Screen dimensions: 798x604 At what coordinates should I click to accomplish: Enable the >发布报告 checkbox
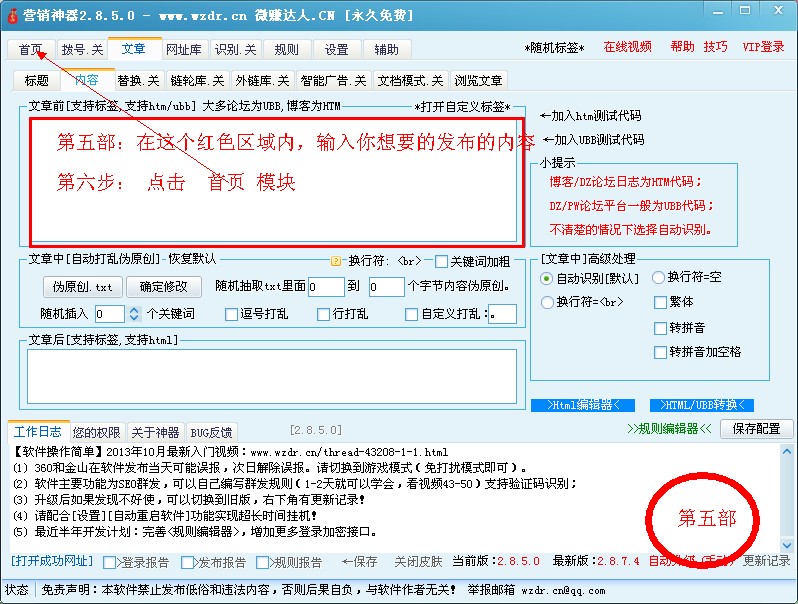pos(187,562)
